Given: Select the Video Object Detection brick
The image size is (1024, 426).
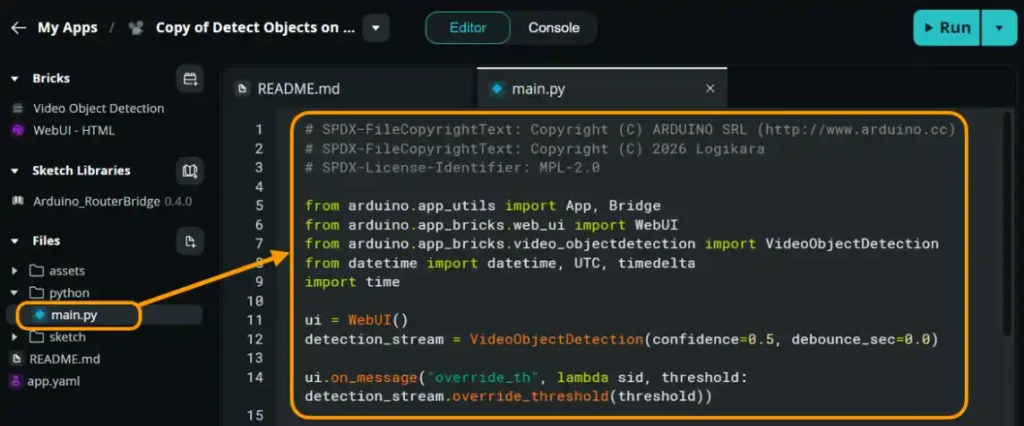Looking at the screenshot, I should click(99, 108).
